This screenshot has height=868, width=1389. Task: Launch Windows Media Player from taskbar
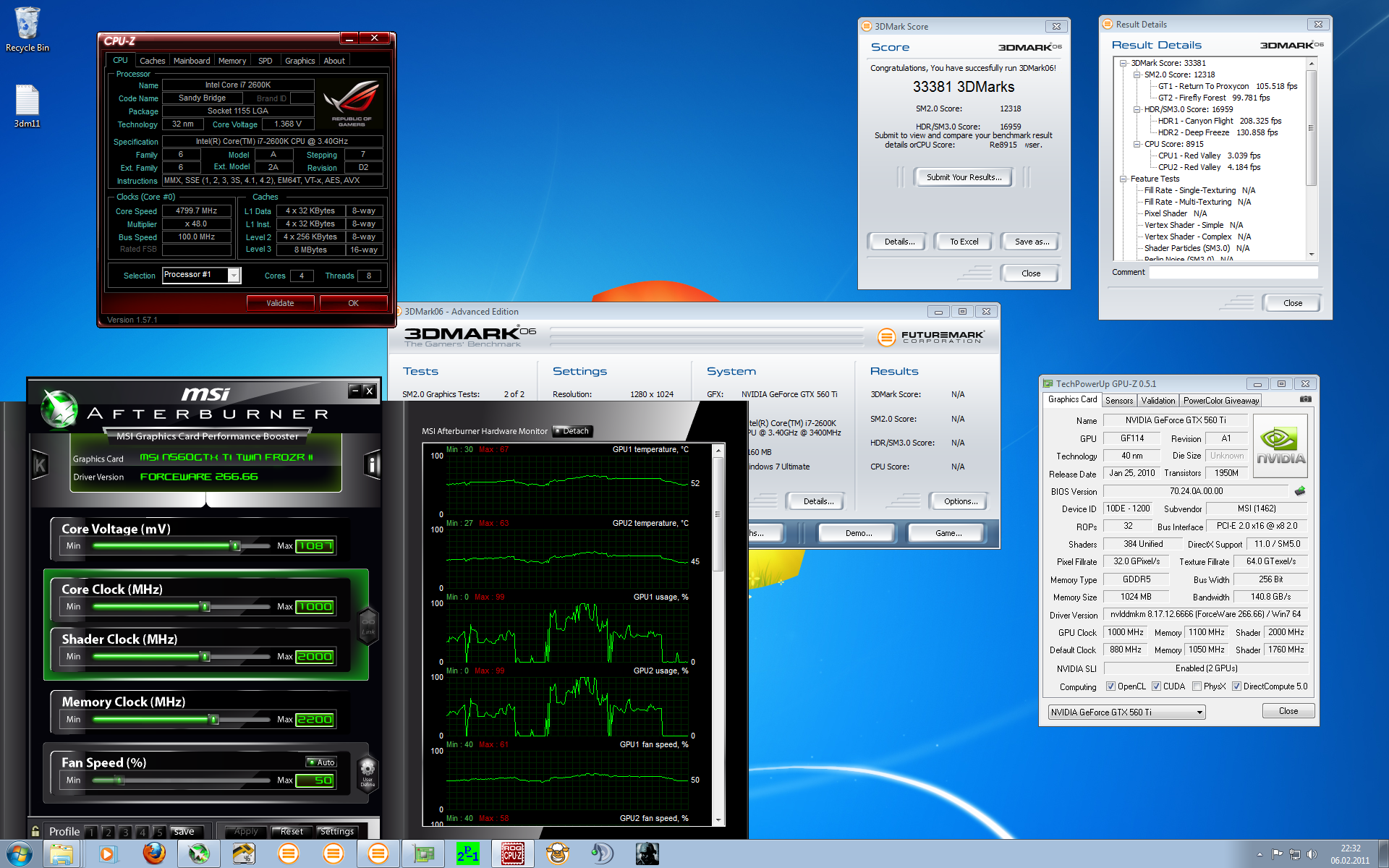[107, 854]
